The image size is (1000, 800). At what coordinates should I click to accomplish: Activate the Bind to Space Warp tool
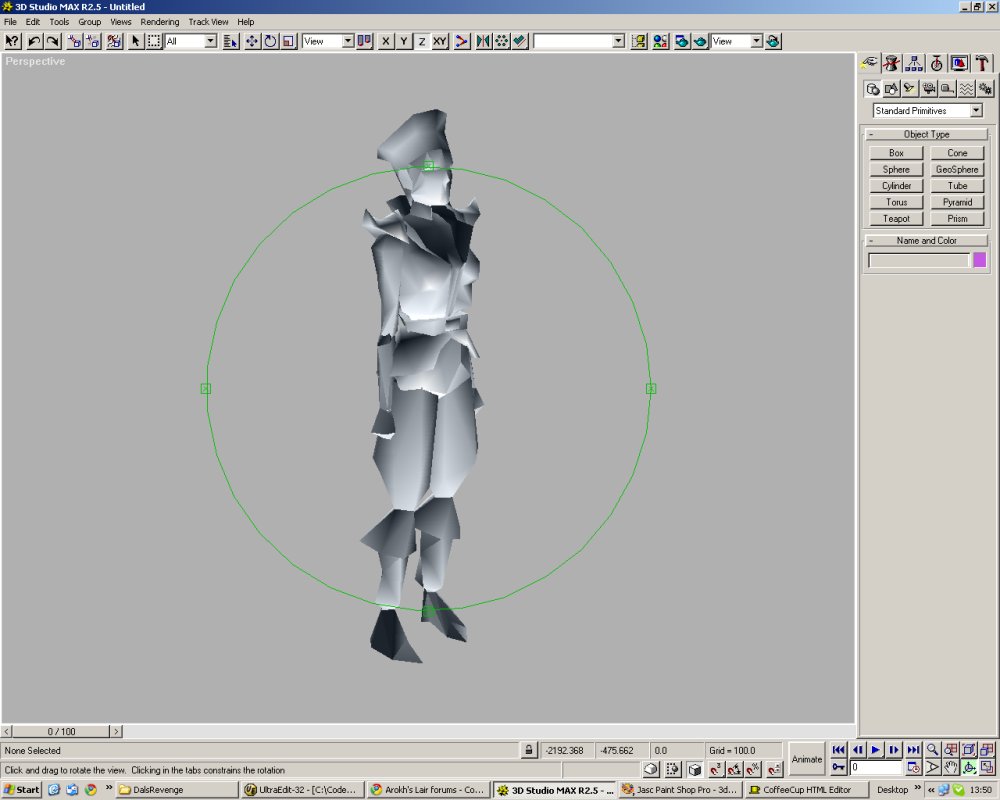(114, 41)
